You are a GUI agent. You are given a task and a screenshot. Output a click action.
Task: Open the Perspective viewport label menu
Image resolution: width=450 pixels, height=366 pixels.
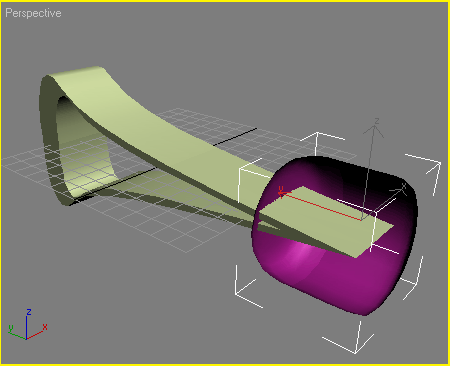click(33, 13)
